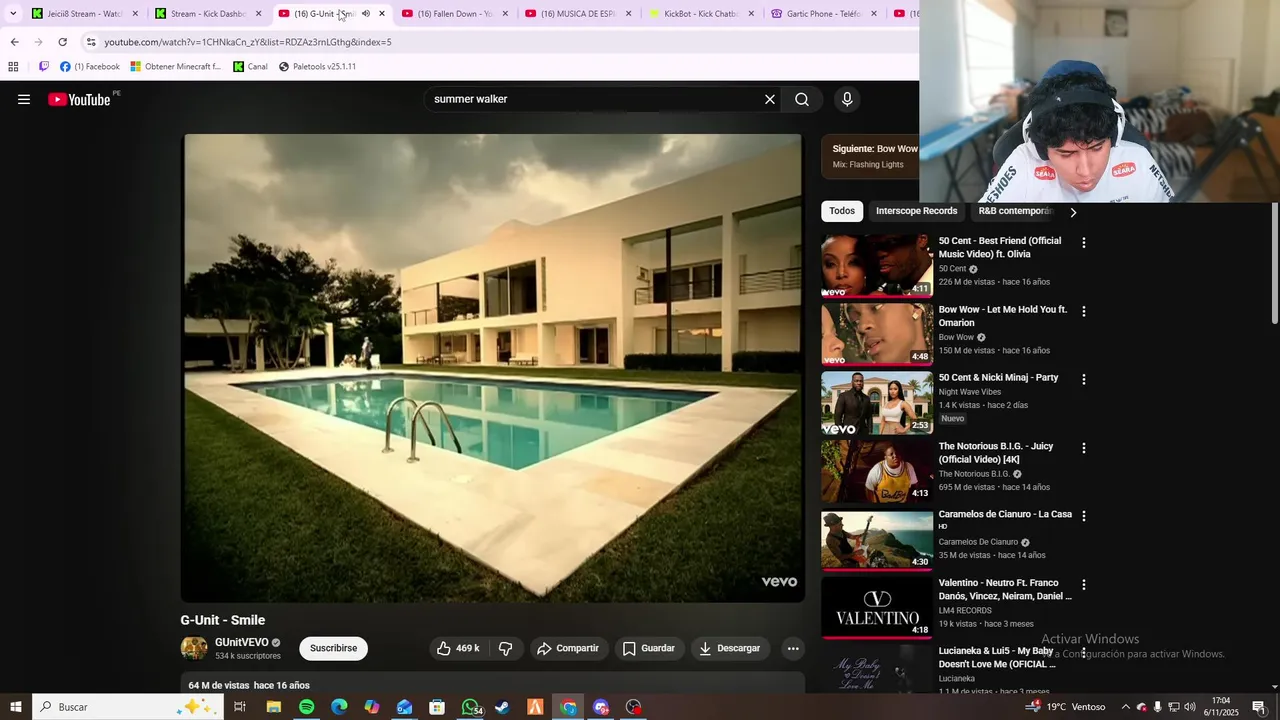Image resolution: width=1280 pixels, height=720 pixels.
Task: Click the browser address bar URL
Action: pyautogui.click(x=248, y=42)
